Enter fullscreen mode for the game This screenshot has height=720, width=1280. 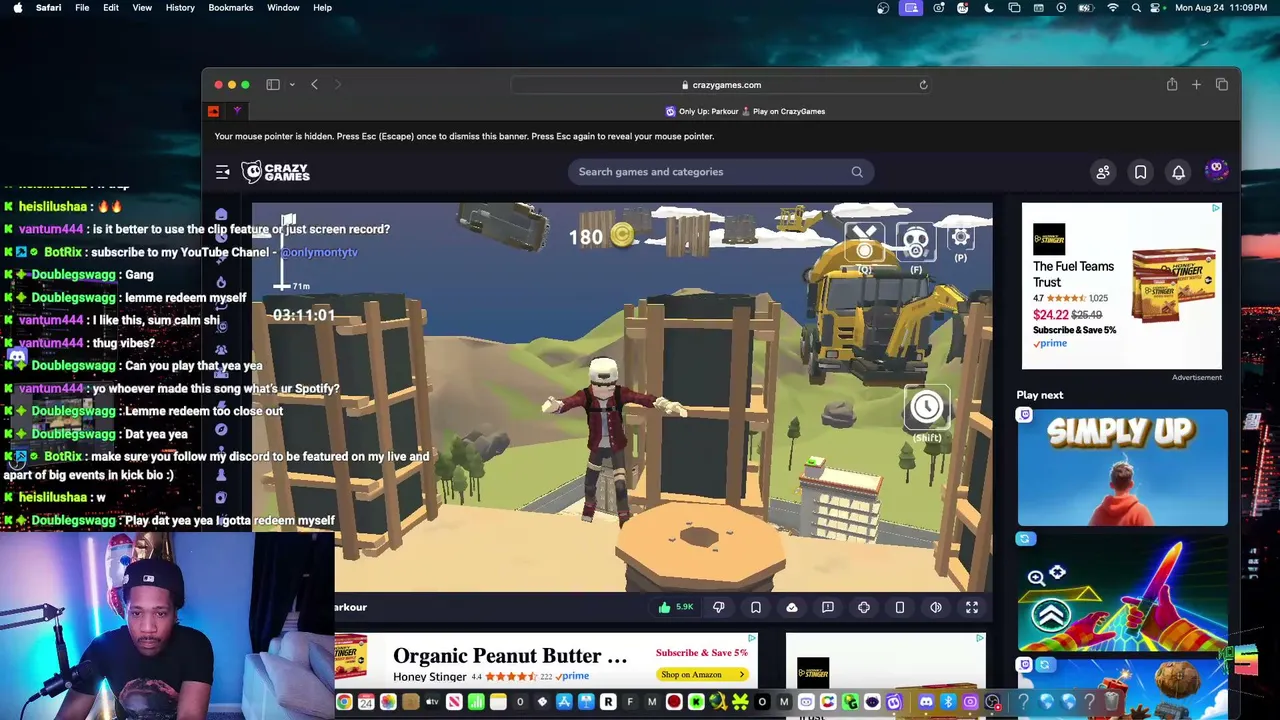pos(972,607)
